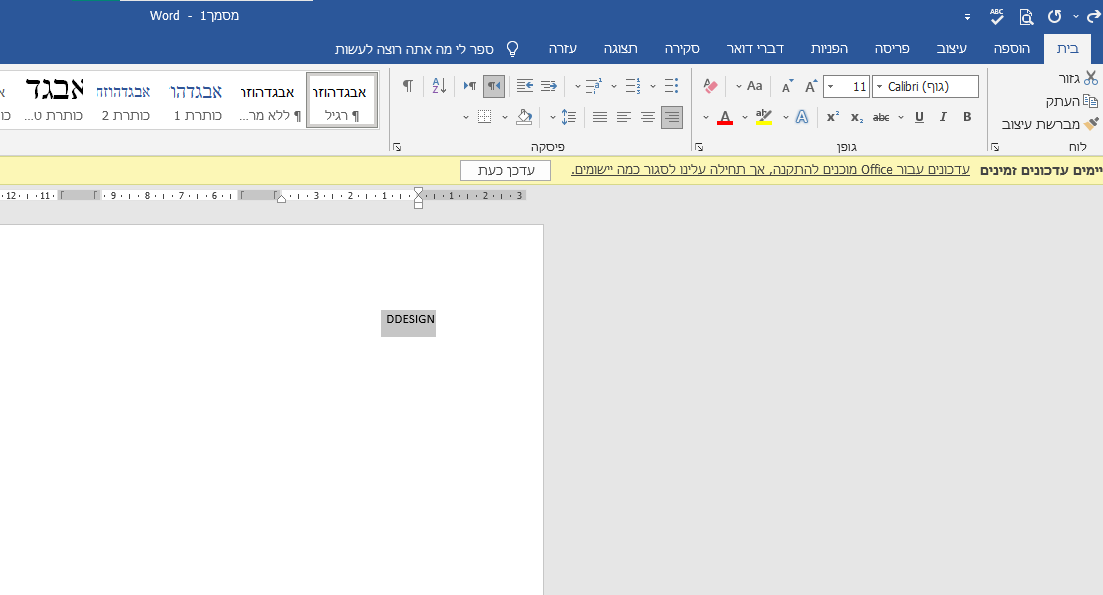Expand the font color dropdown arrow
Viewport: 1103px width, 595px height.
[706, 117]
